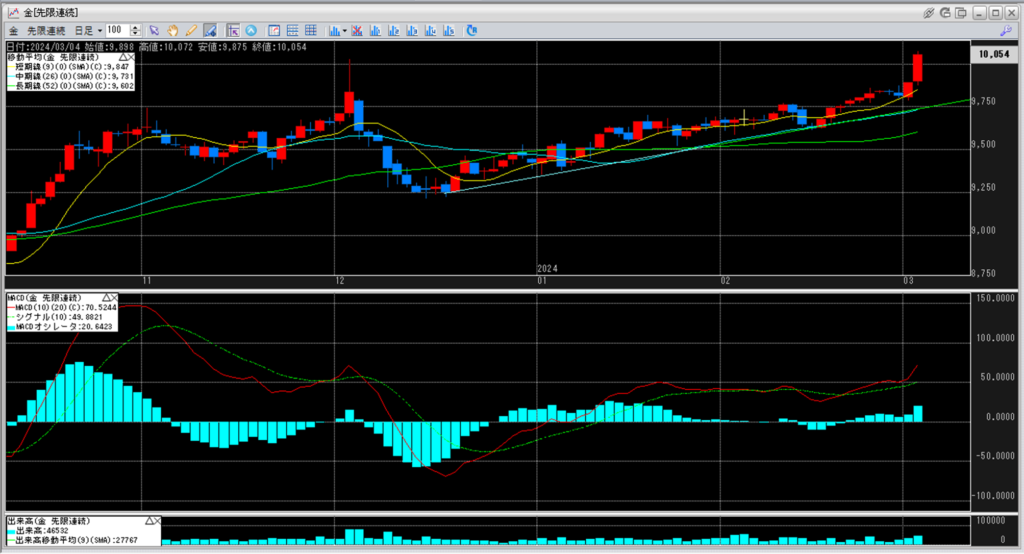Select the arrow pointer cursor tool
This screenshot has width=1024, height=554.
pyautogui.click(x=155, y=30)
